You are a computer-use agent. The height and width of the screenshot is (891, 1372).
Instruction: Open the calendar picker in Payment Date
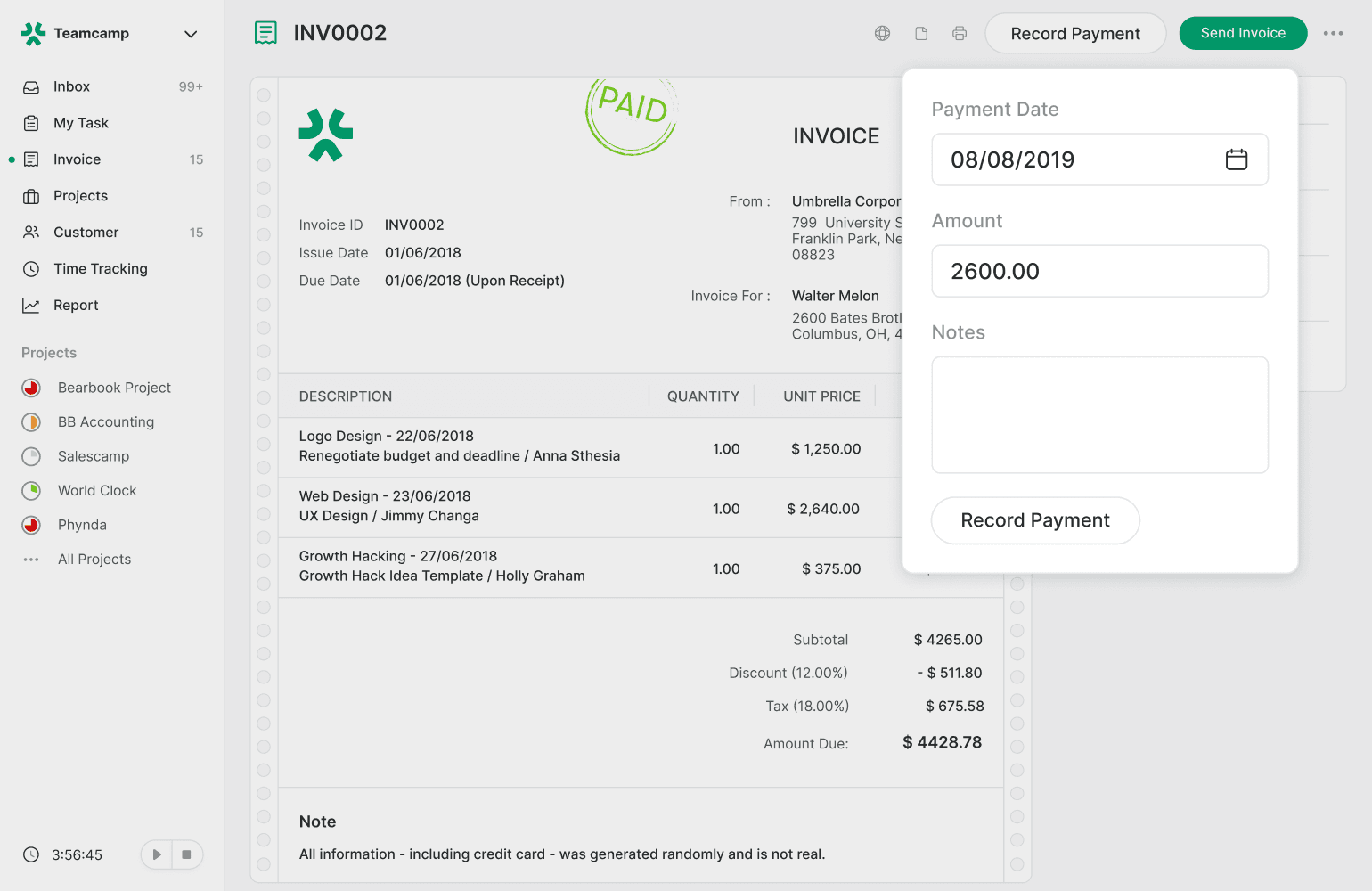click(x=1236, y=159)
